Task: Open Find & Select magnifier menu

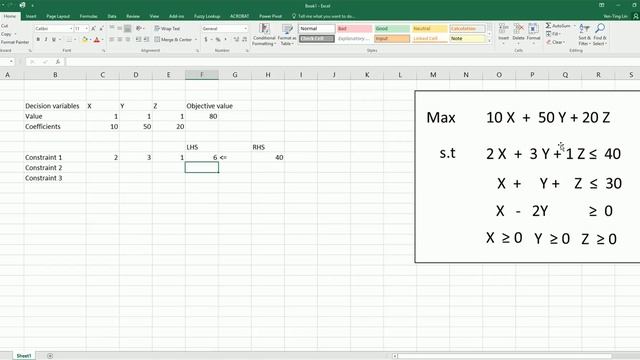Action: point(600,34)
